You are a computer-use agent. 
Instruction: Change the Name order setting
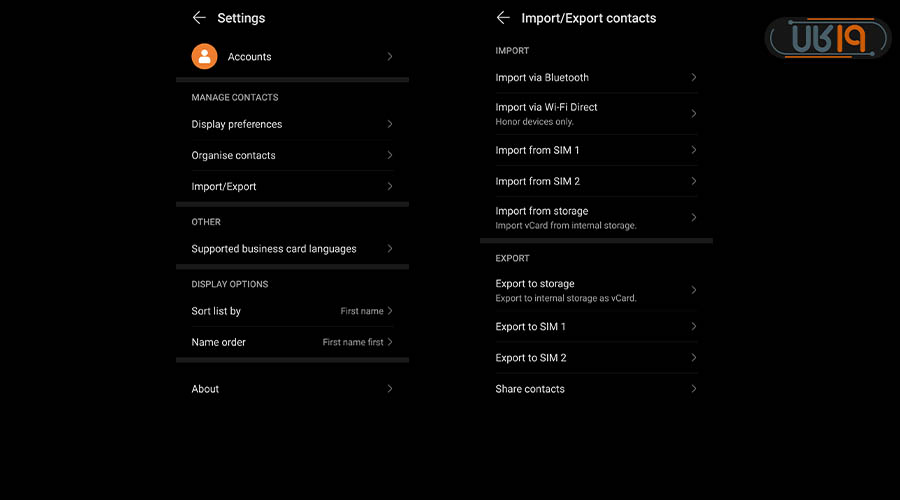356,342
